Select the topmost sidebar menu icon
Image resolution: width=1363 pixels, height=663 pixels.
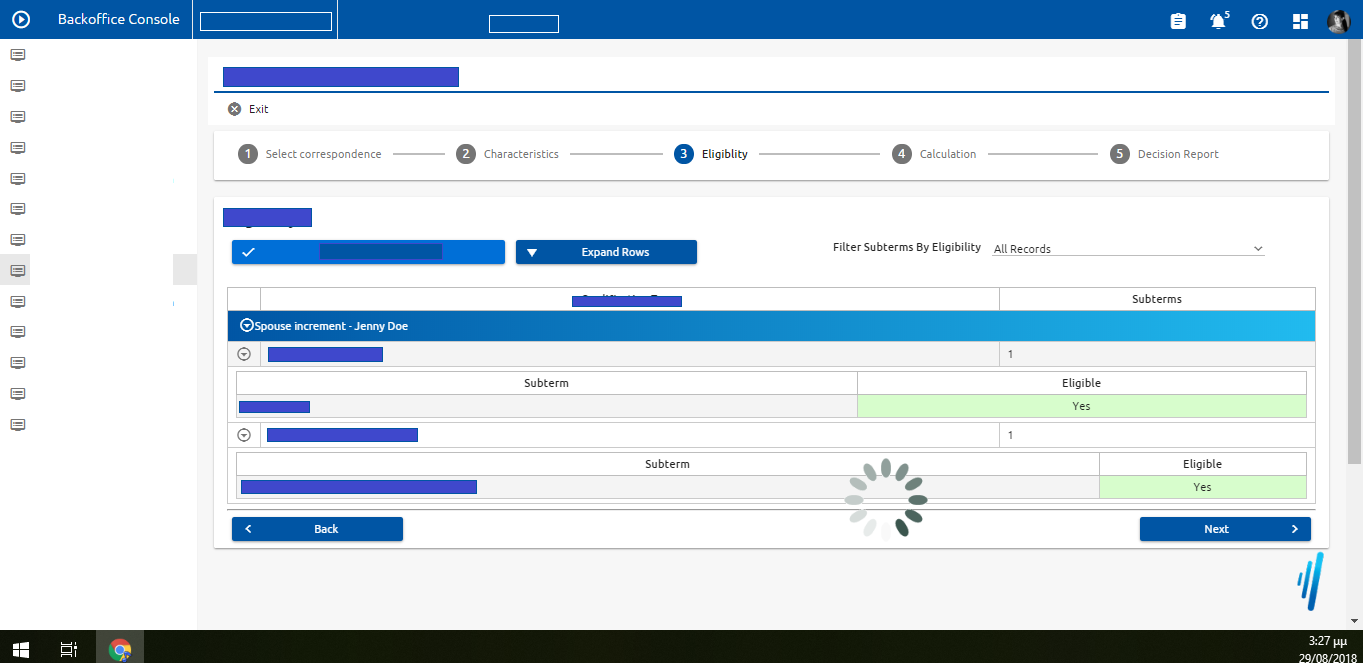click(17, 54)
